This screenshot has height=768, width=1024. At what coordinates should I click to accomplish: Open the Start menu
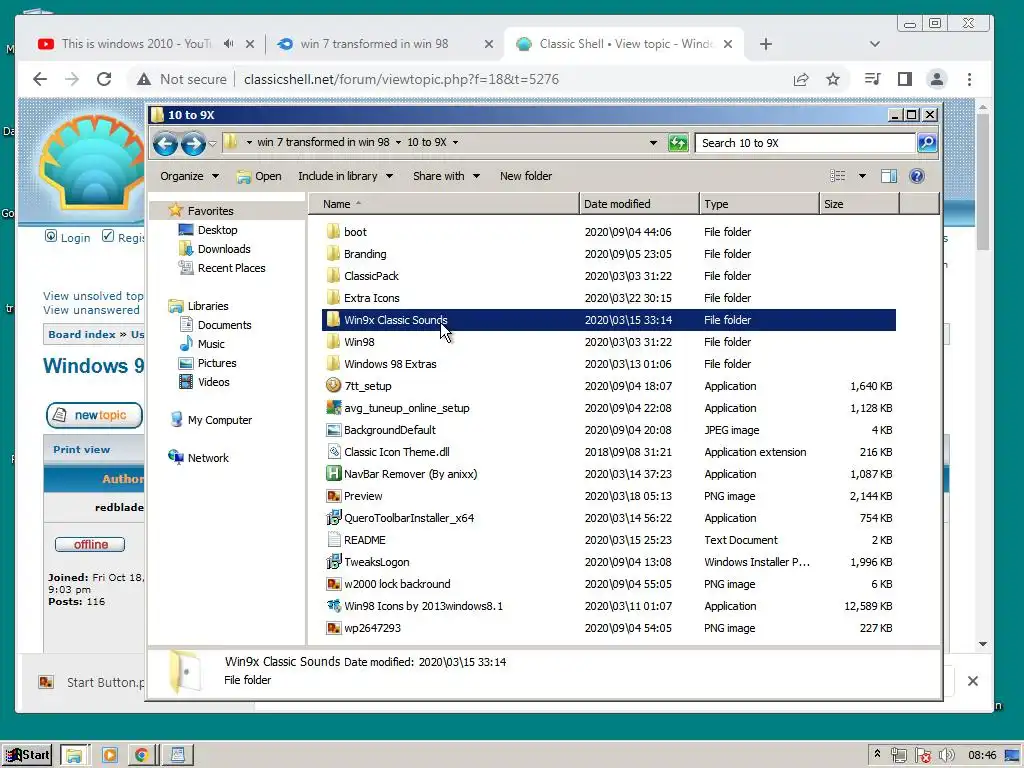28,755
